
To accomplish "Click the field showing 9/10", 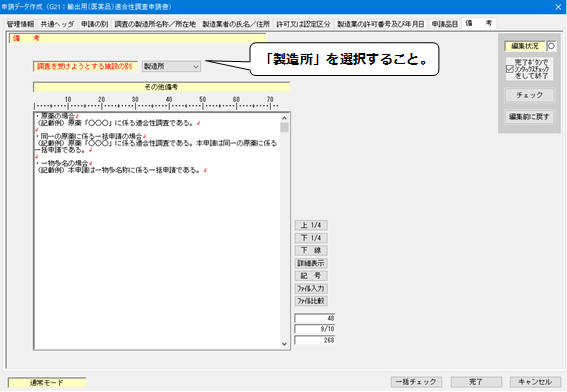I will pos(315,329).
